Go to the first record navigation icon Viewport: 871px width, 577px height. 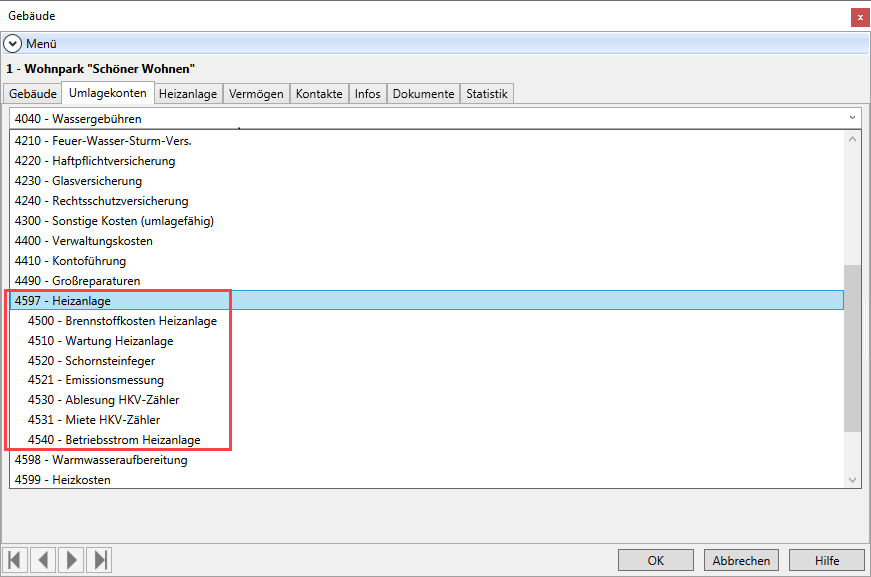pos(15,560)
